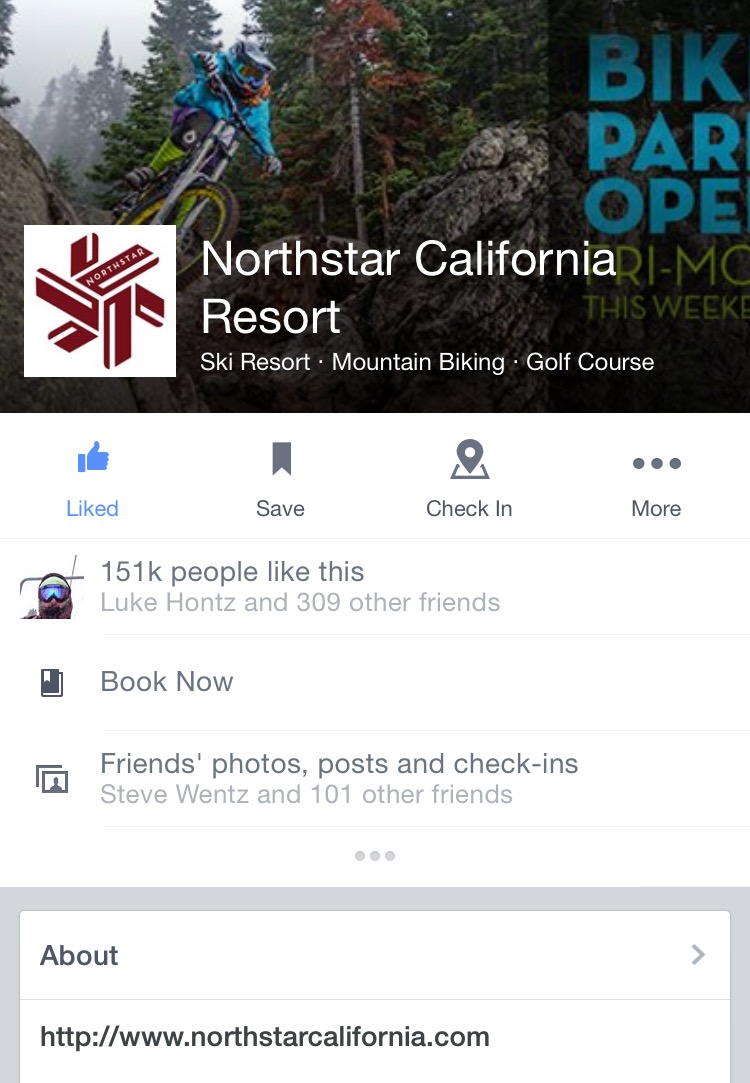The width and height of the screenshot is (750, 1083).
Task: Tap the Liked text label
Action: click(93, 508)
